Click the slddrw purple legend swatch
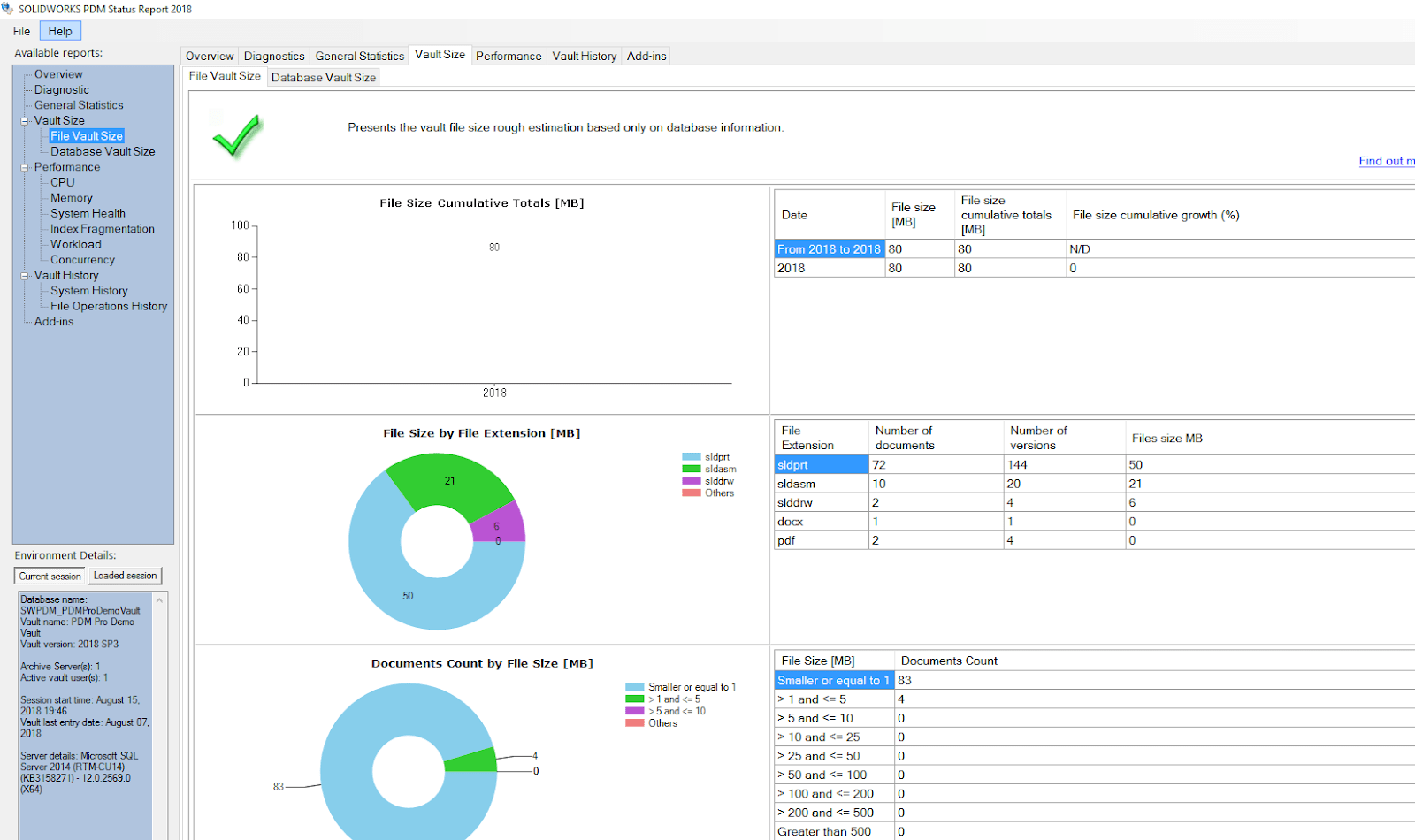 pyautogui.click(x=692, y=481)
